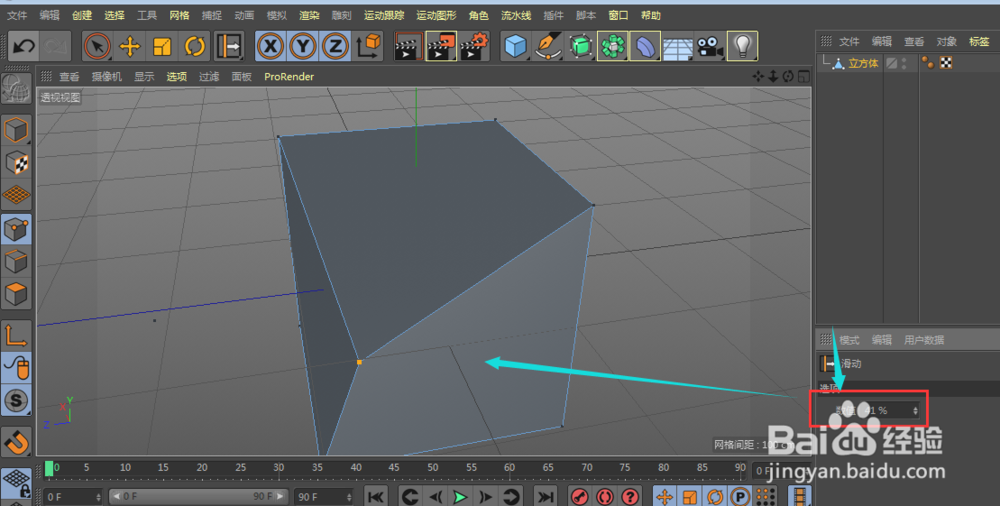
Task: Open the camera object menu
Action: pos(709,46)
